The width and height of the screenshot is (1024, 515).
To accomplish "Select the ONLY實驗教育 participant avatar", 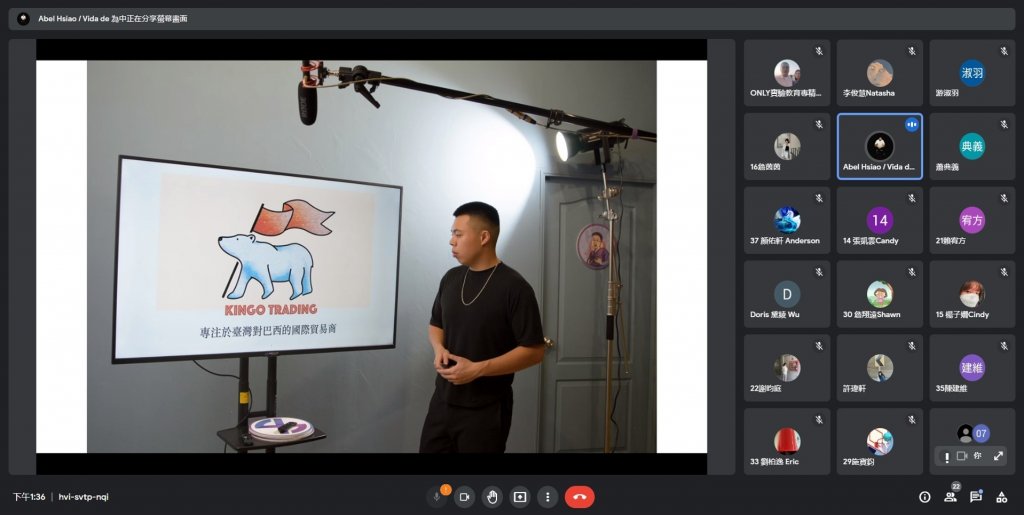I will point(787,73).
